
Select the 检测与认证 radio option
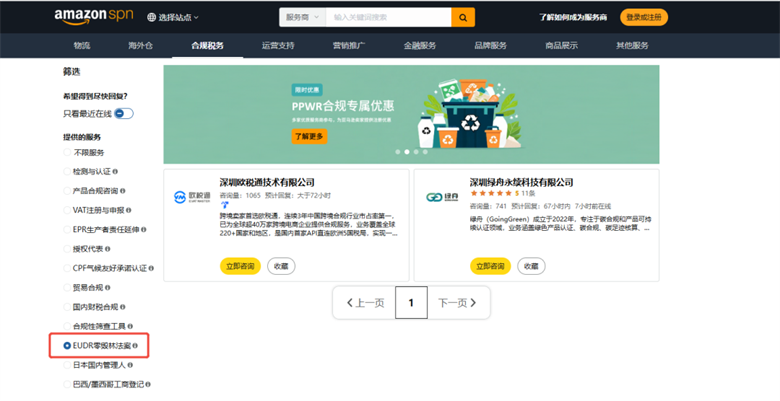67,172
